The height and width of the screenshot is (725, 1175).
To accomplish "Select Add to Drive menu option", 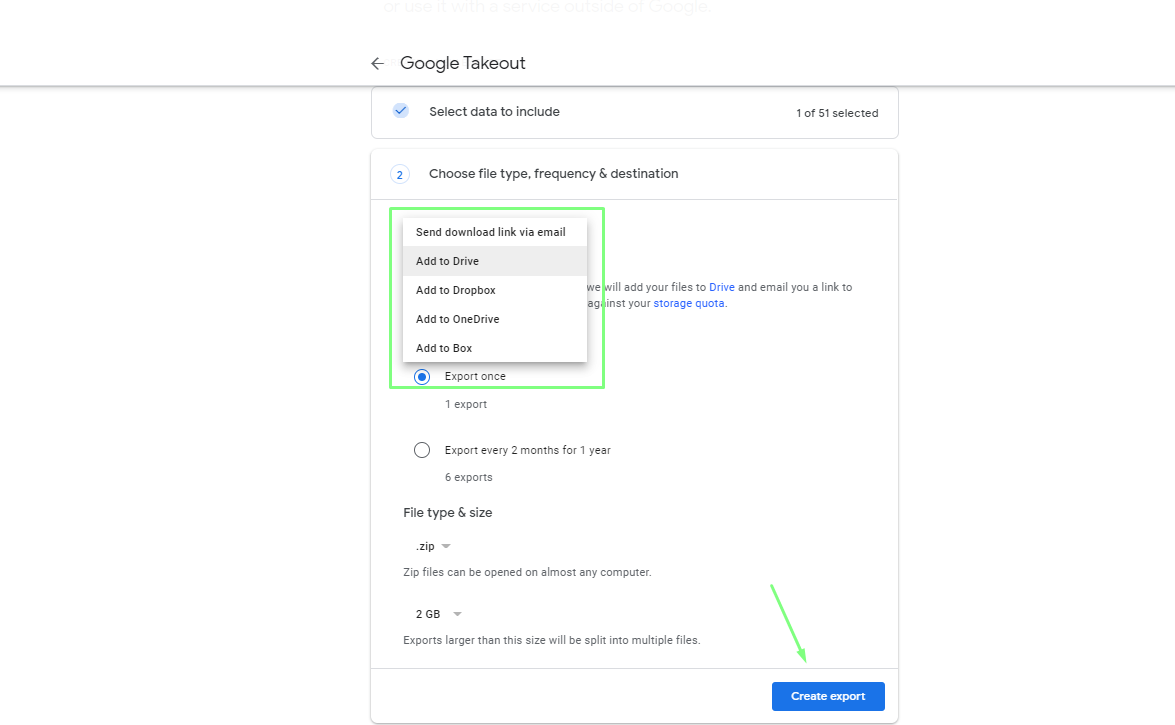I will pyautogui.click(x=447, y=261).
